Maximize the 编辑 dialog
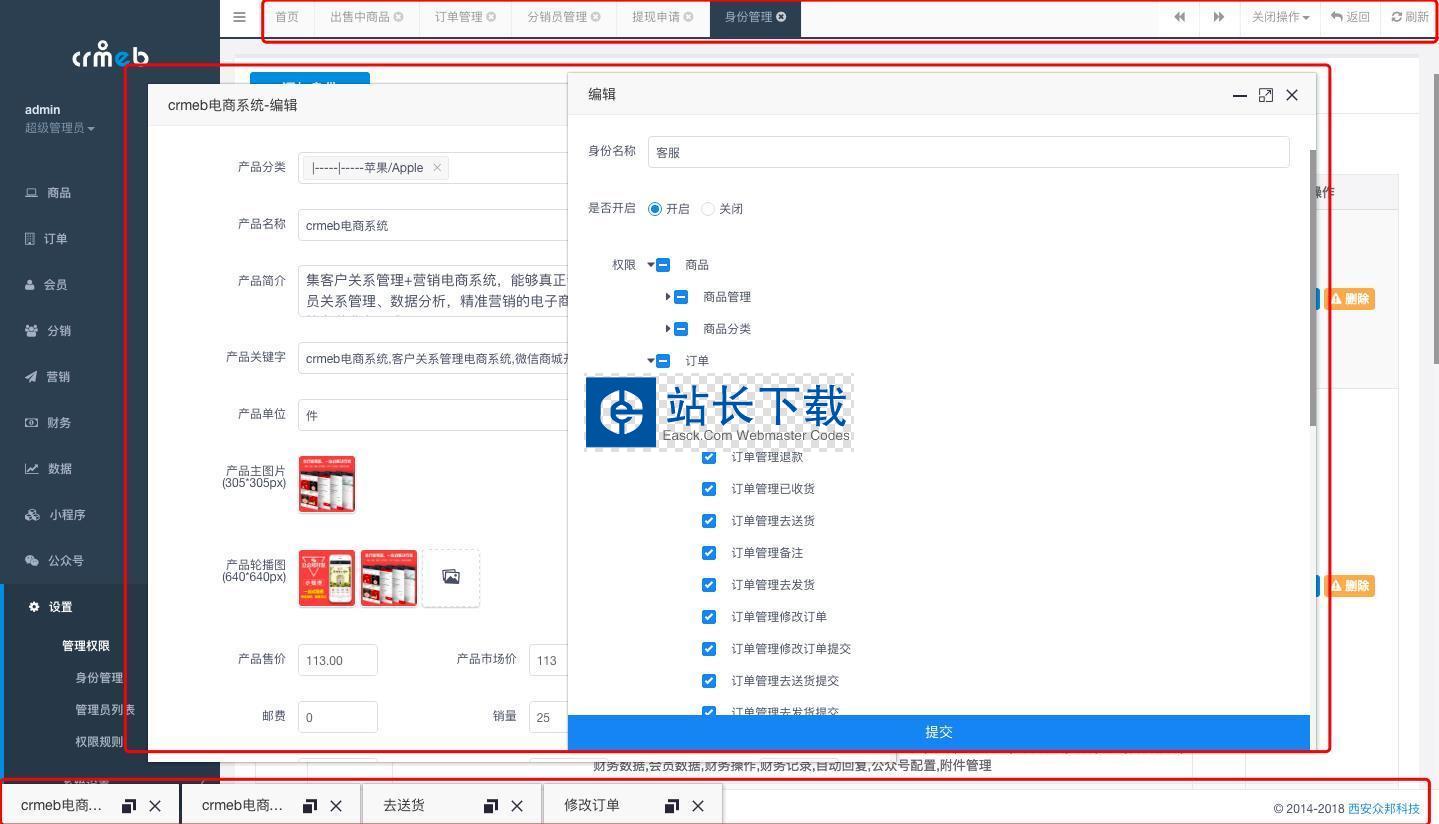The width and height of the screenshot is (1439, 824). 1266,95
